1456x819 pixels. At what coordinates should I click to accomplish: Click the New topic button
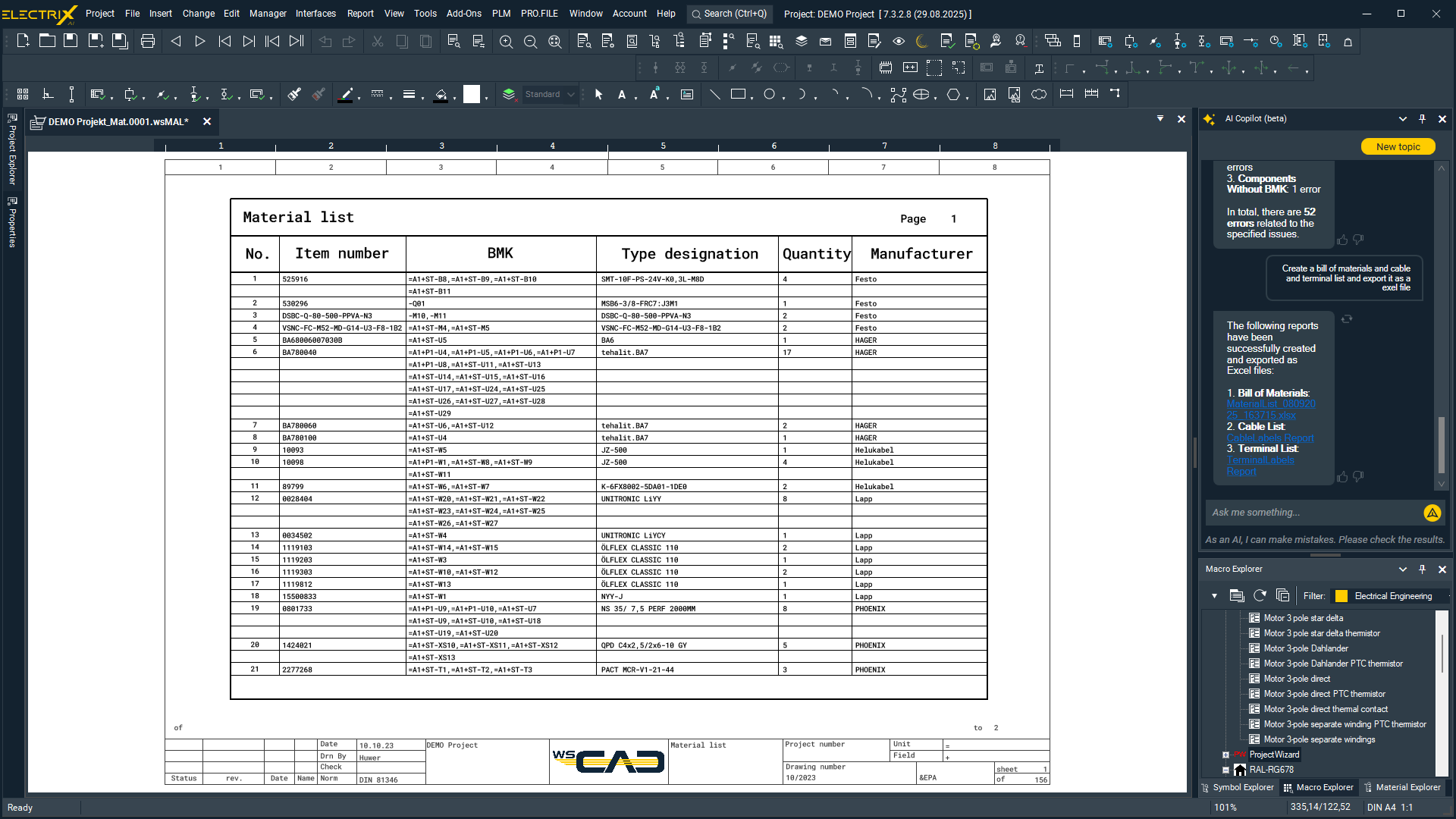point(1397,146)
